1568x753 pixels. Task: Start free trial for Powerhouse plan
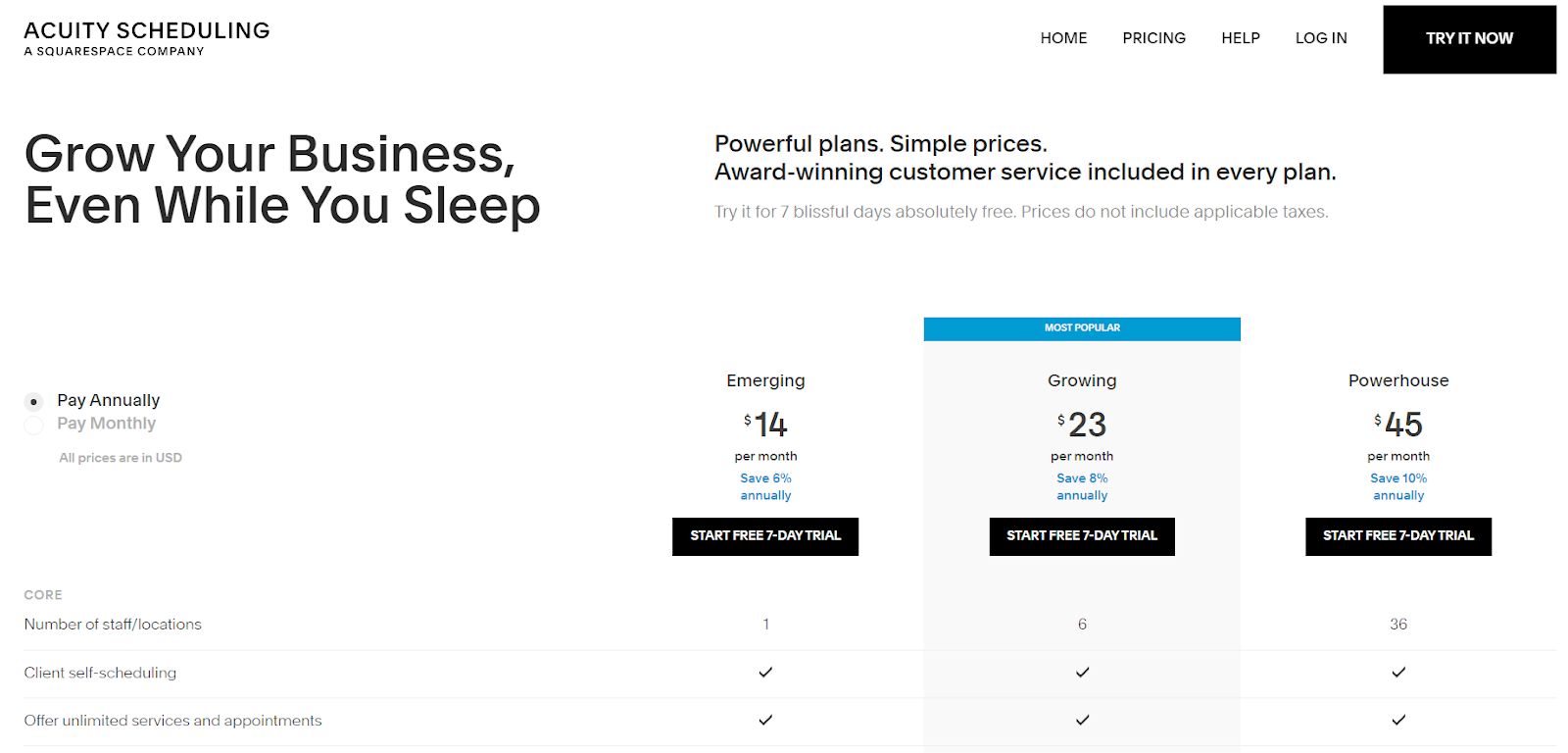pos(1398,536)
